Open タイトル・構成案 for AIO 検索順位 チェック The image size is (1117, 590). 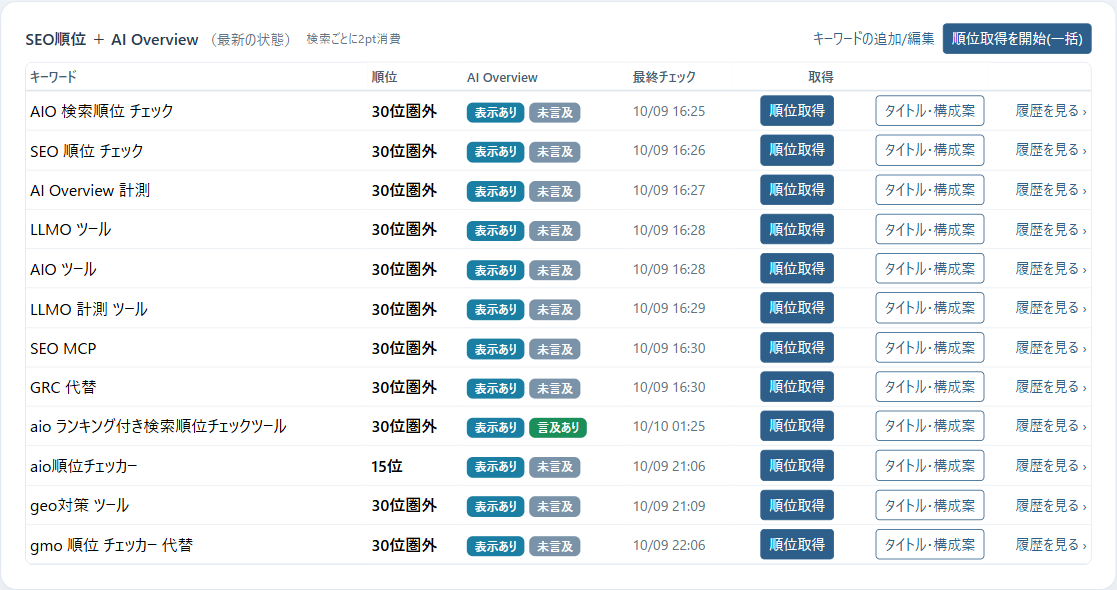tap(930, 111)
